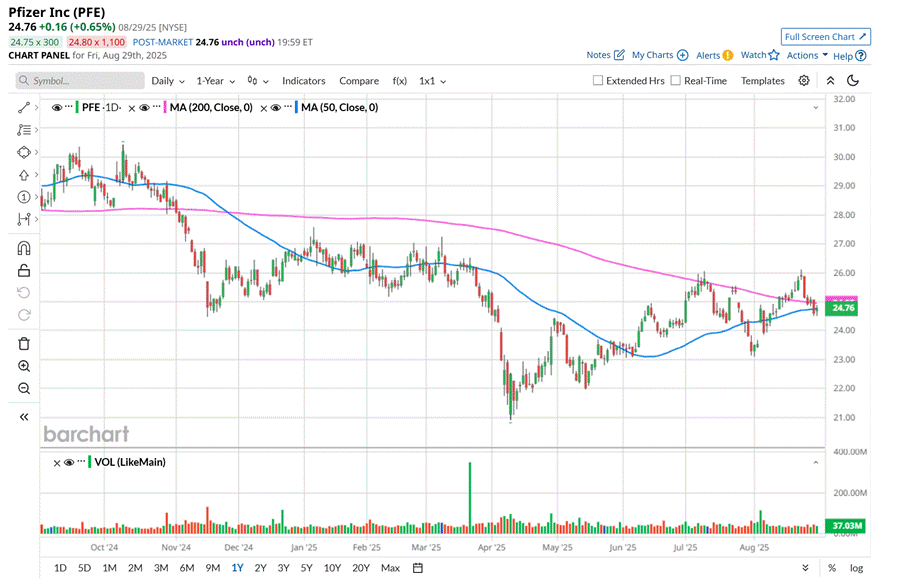
Task: Redo the last chart action
Action: pos(24,315)
